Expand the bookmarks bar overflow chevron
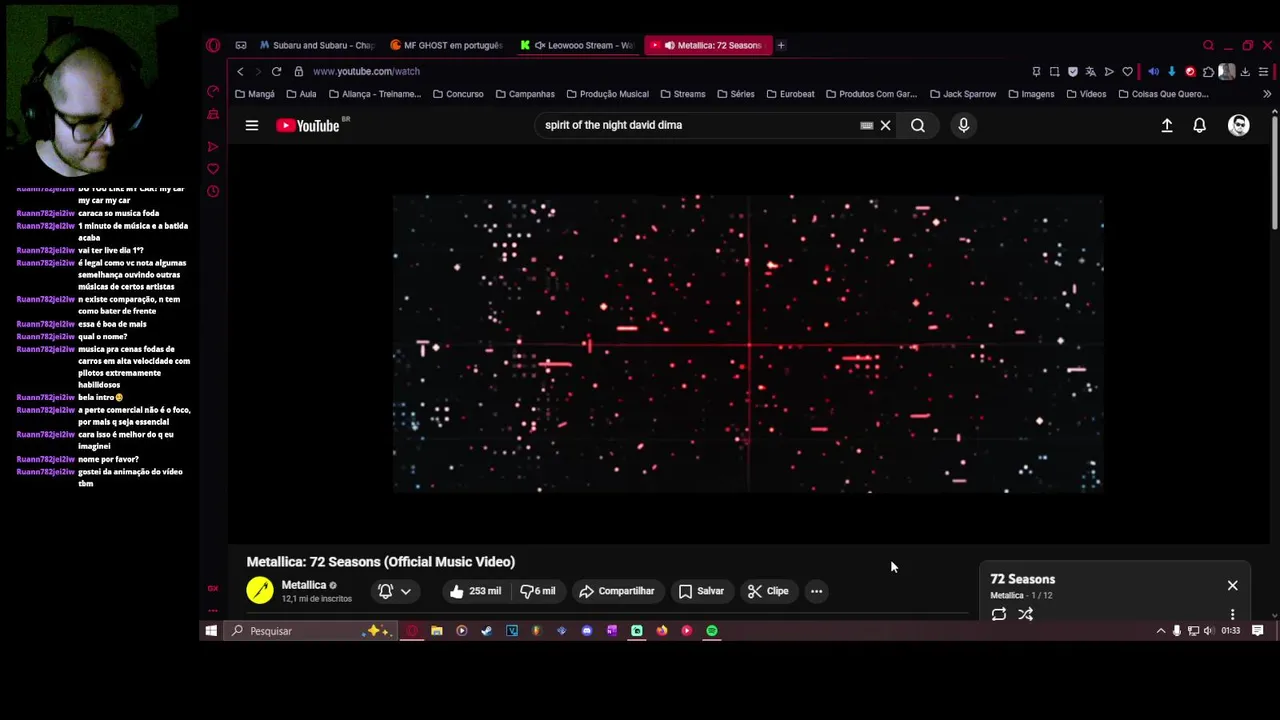The height and width of the screenshot is (720, 1280). click(x=1267, y=94)
